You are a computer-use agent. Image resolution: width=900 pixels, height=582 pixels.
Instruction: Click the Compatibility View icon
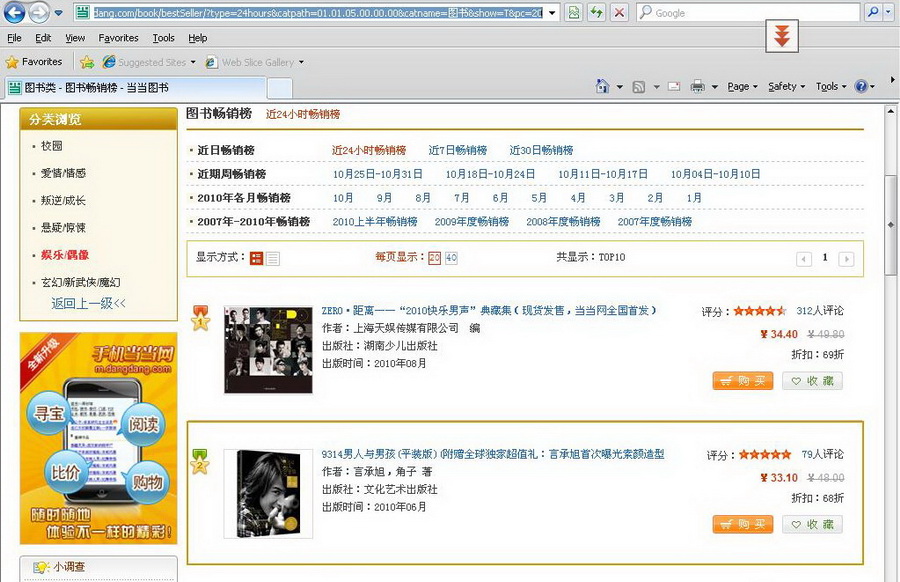(573, 13)
